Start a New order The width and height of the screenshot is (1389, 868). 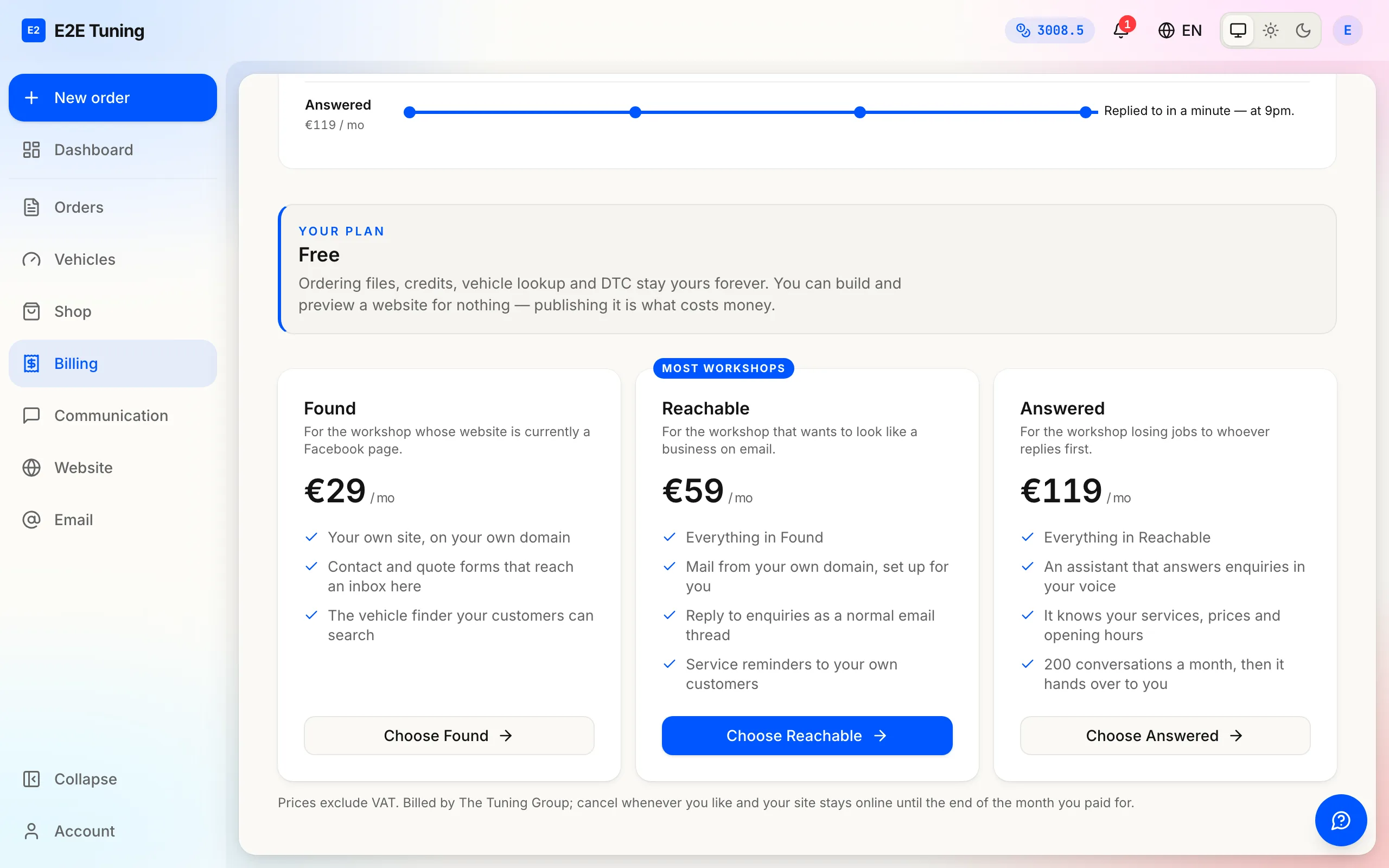[x=112, y=98]
